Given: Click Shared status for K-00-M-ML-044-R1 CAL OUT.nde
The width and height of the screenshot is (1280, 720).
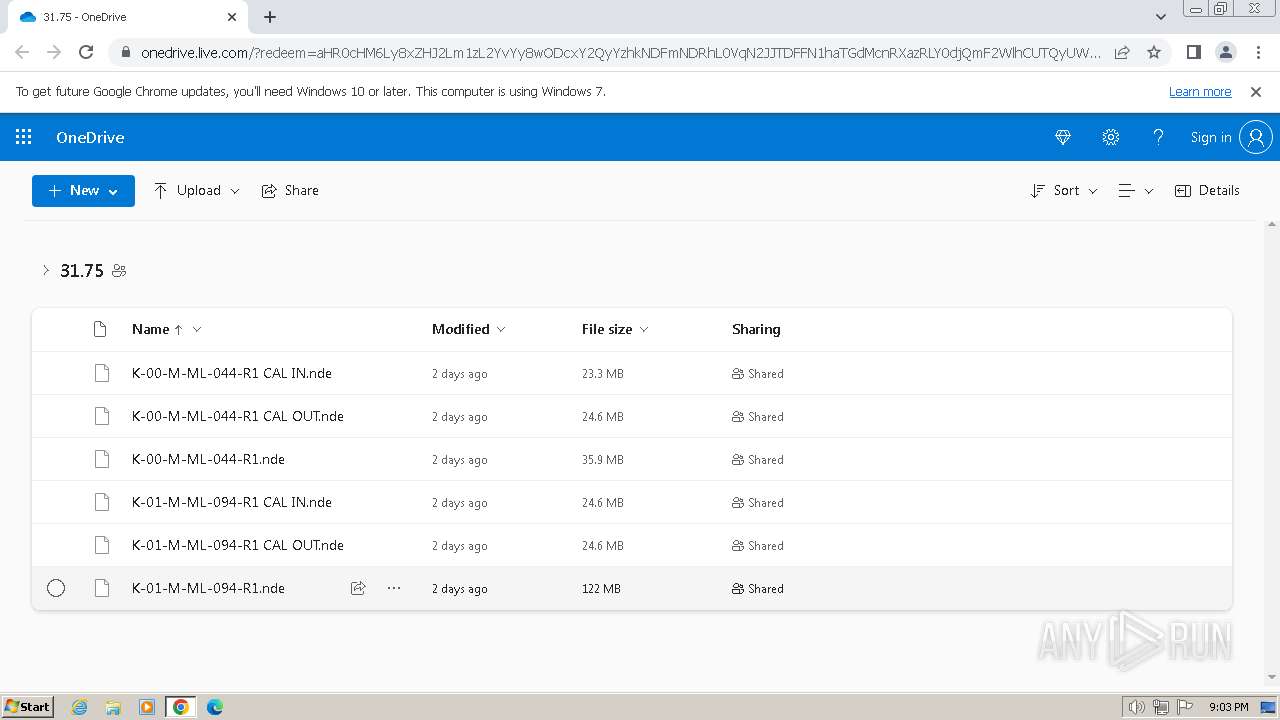Looking at the screenshot, I should [x=758, y=417].
